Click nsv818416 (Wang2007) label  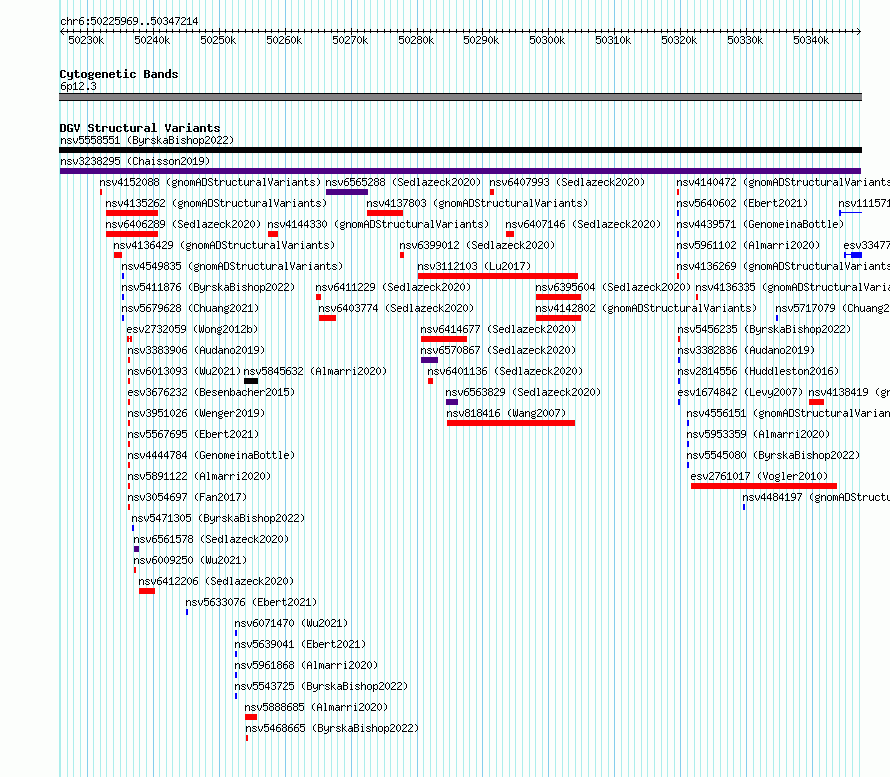pos(506,413)
